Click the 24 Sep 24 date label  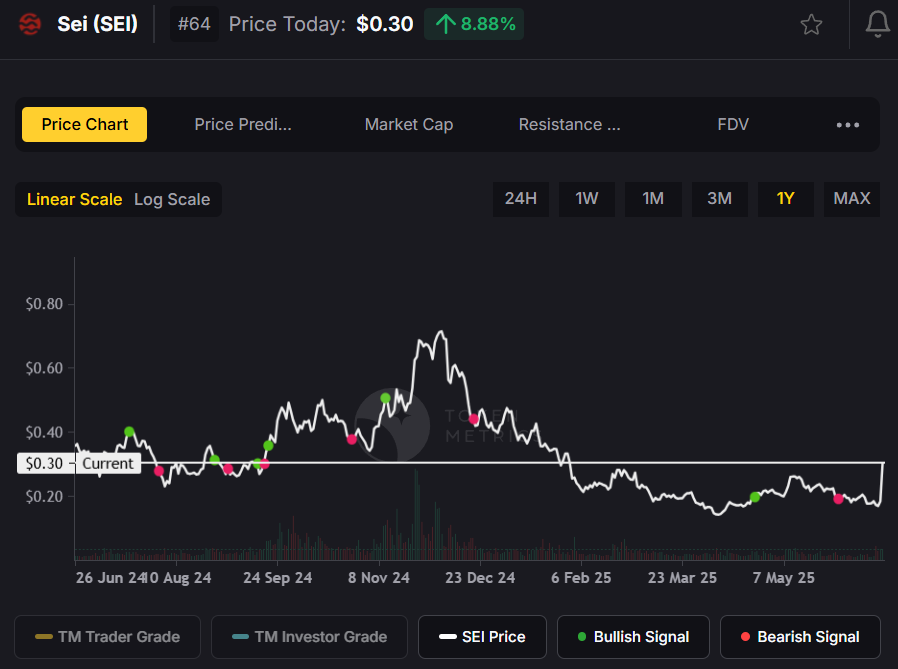(278, 577)
